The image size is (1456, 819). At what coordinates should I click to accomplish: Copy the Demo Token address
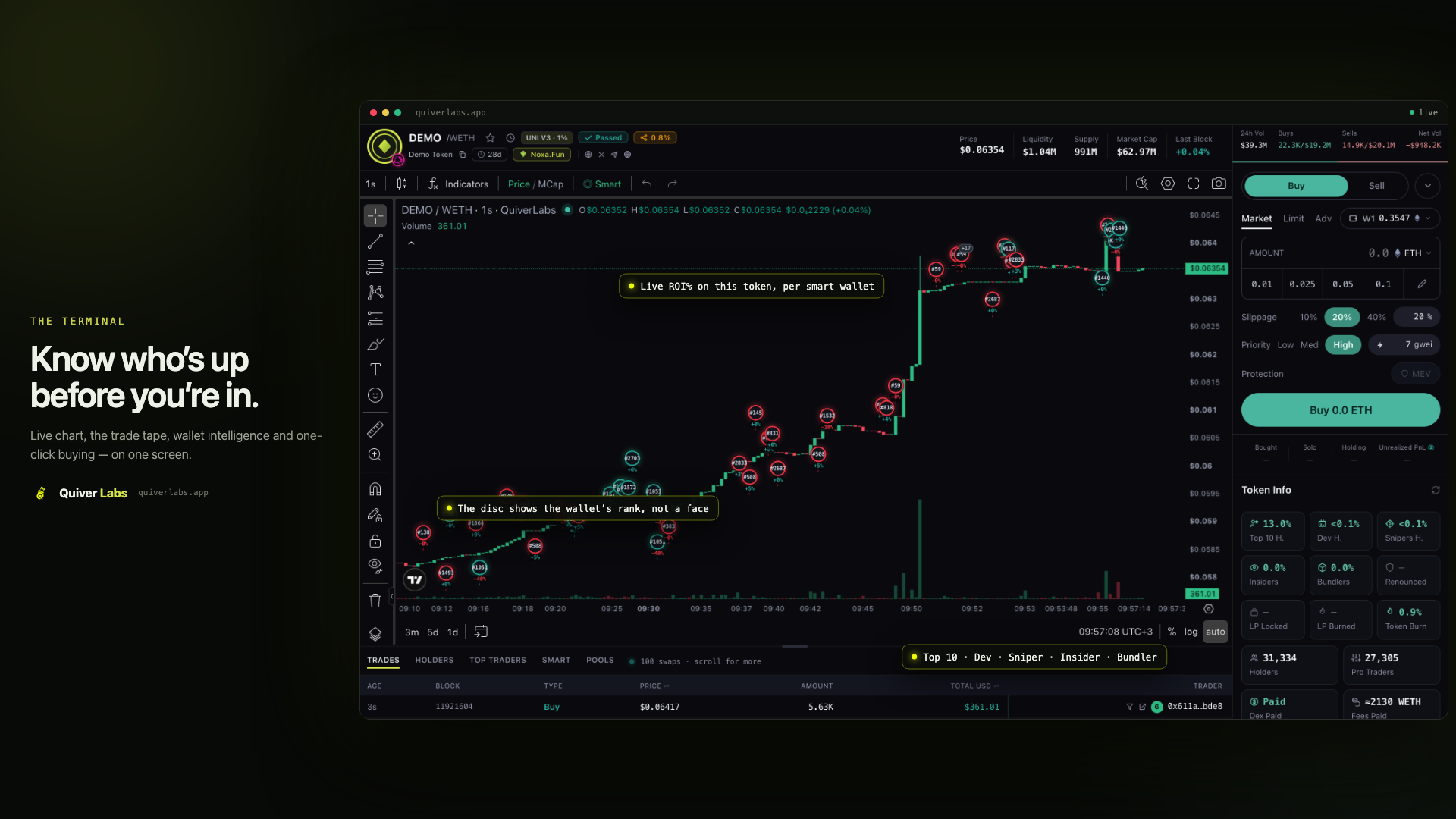pyautogui.click(x=462, y=155)
